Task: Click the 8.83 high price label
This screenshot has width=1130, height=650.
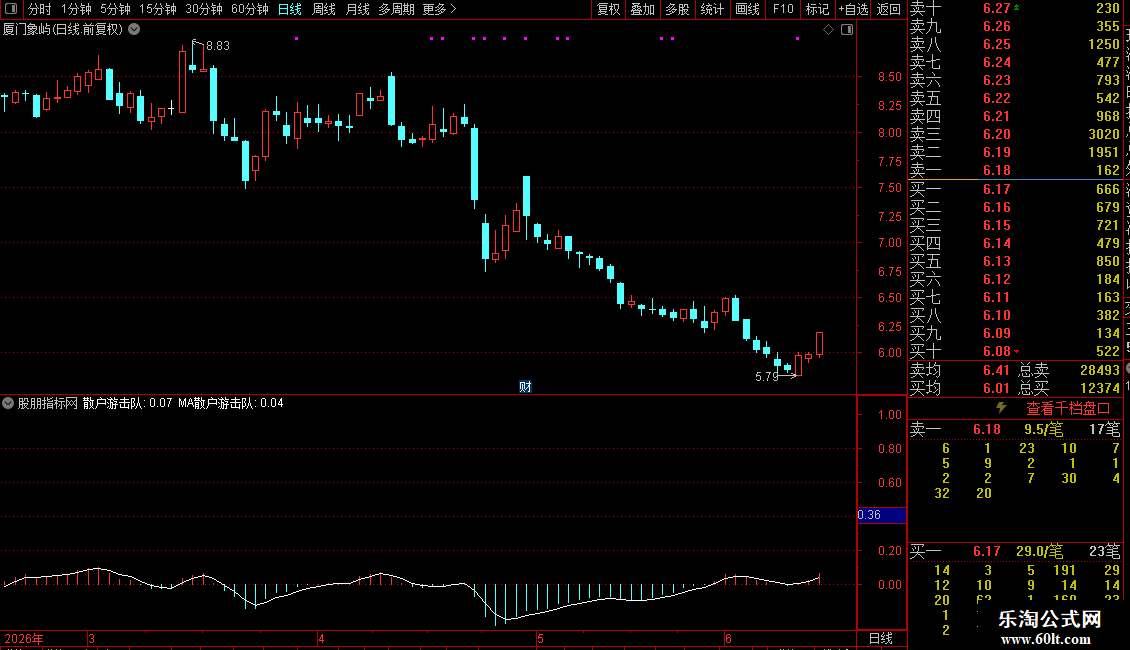Action: tap(218, 45)
